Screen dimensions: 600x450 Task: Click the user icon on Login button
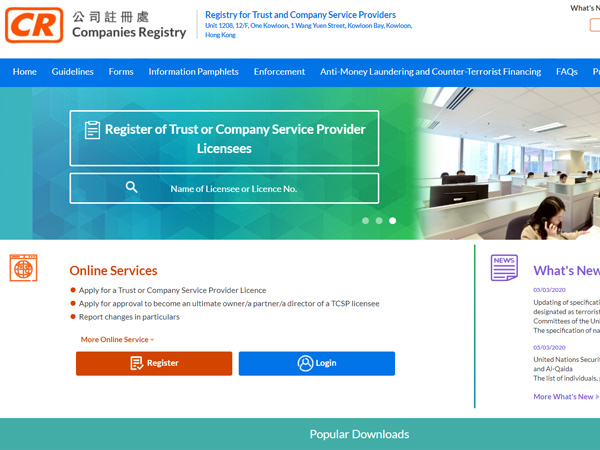(305, 363)
